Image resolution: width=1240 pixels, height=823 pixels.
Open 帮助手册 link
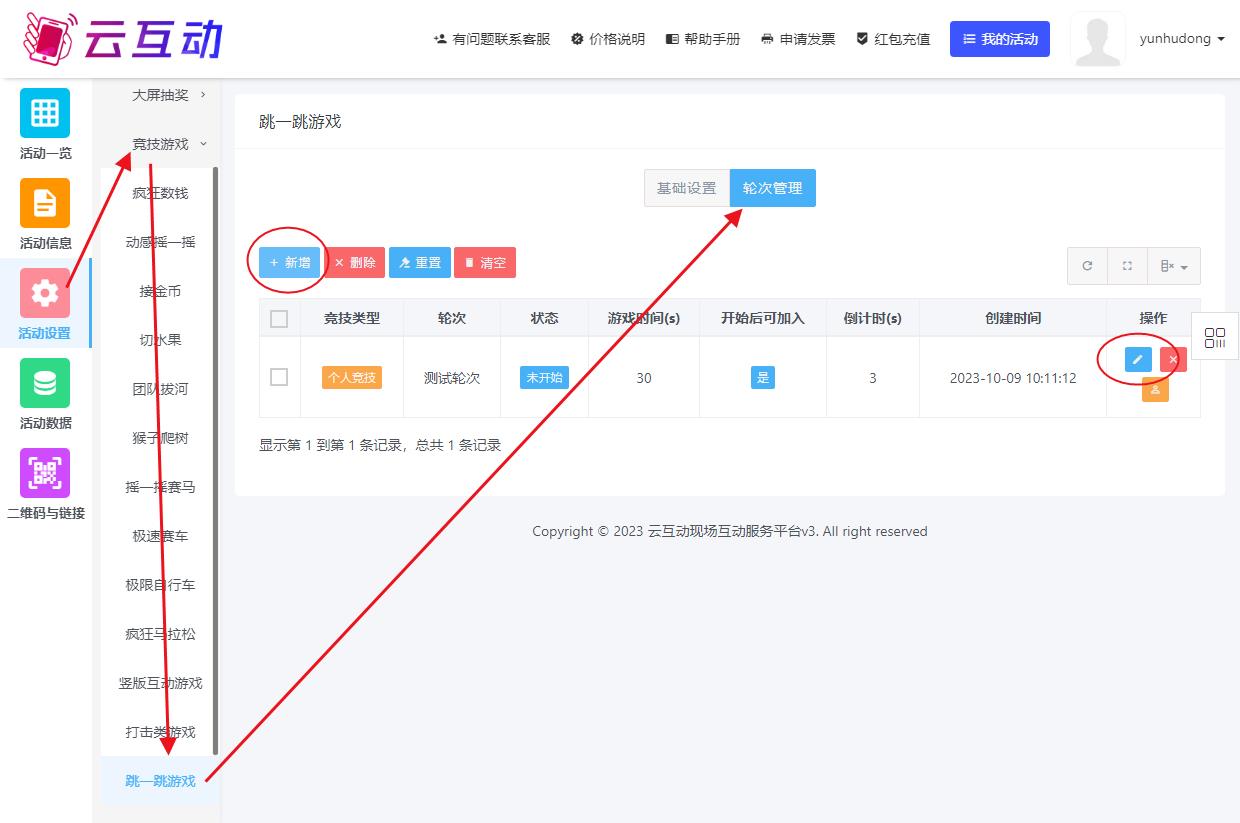coord(703,39)
